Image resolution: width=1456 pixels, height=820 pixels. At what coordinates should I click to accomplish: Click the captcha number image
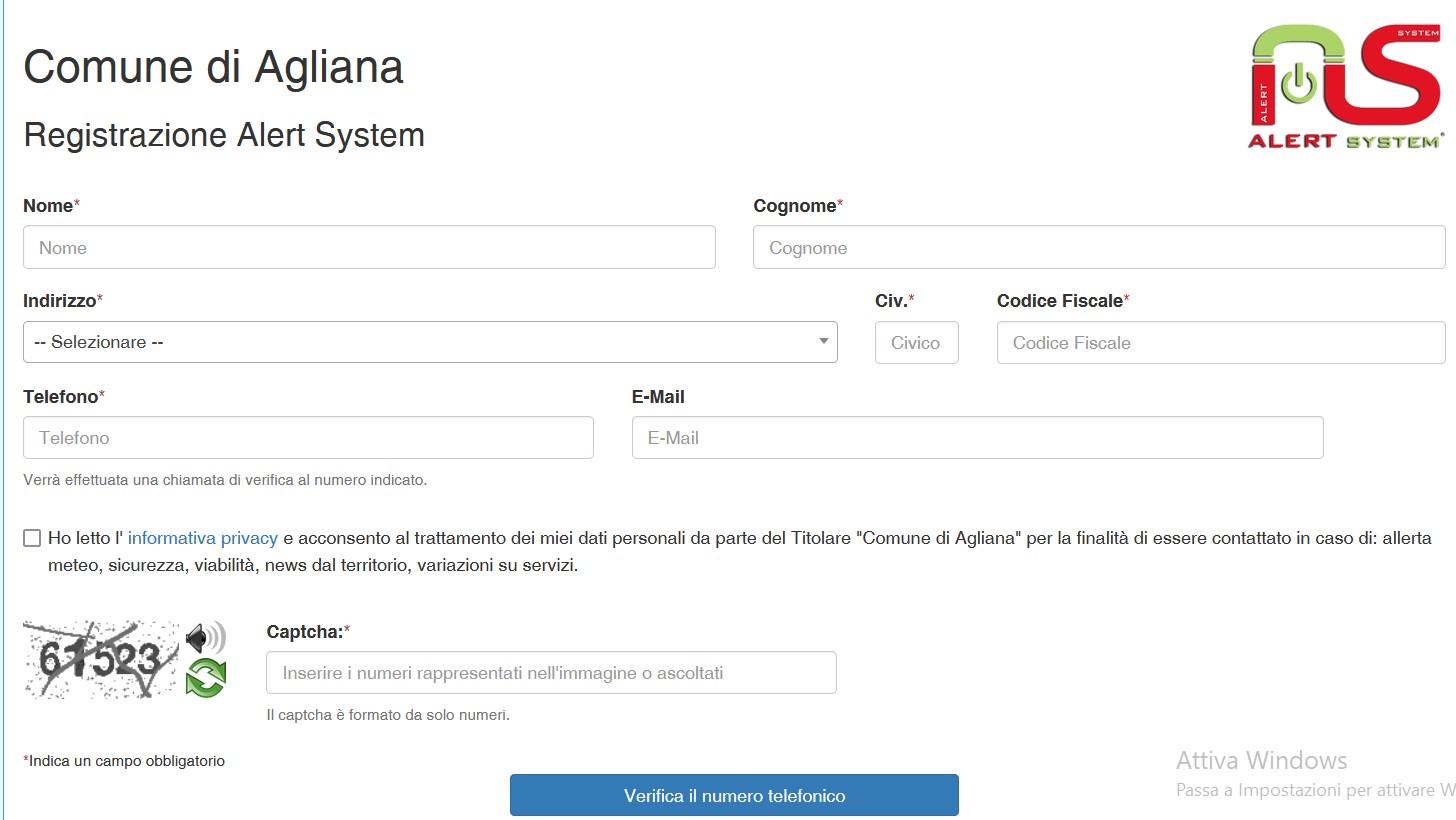100,659
